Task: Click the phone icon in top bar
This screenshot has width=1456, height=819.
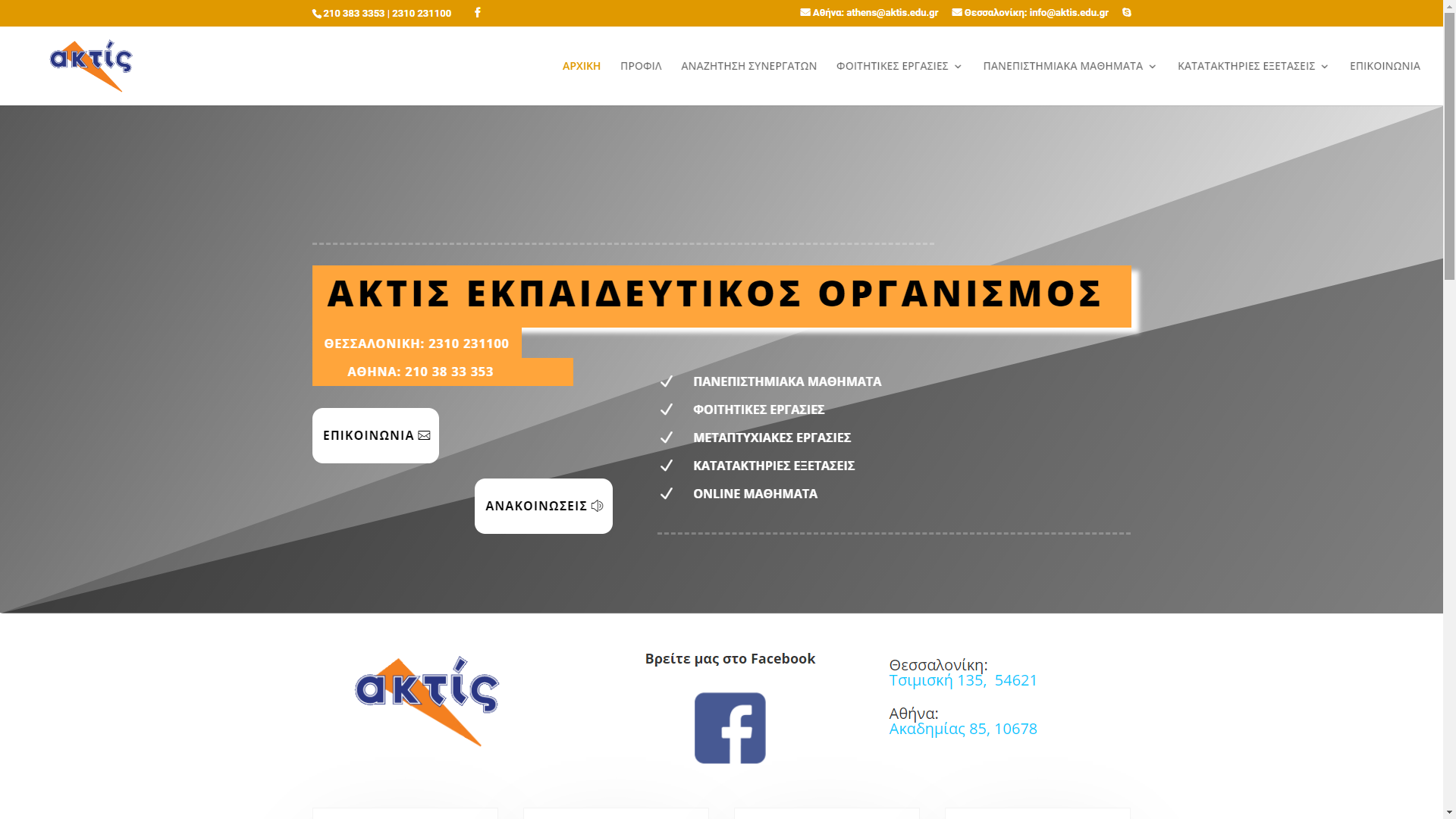Action: [x=317, y=14]
